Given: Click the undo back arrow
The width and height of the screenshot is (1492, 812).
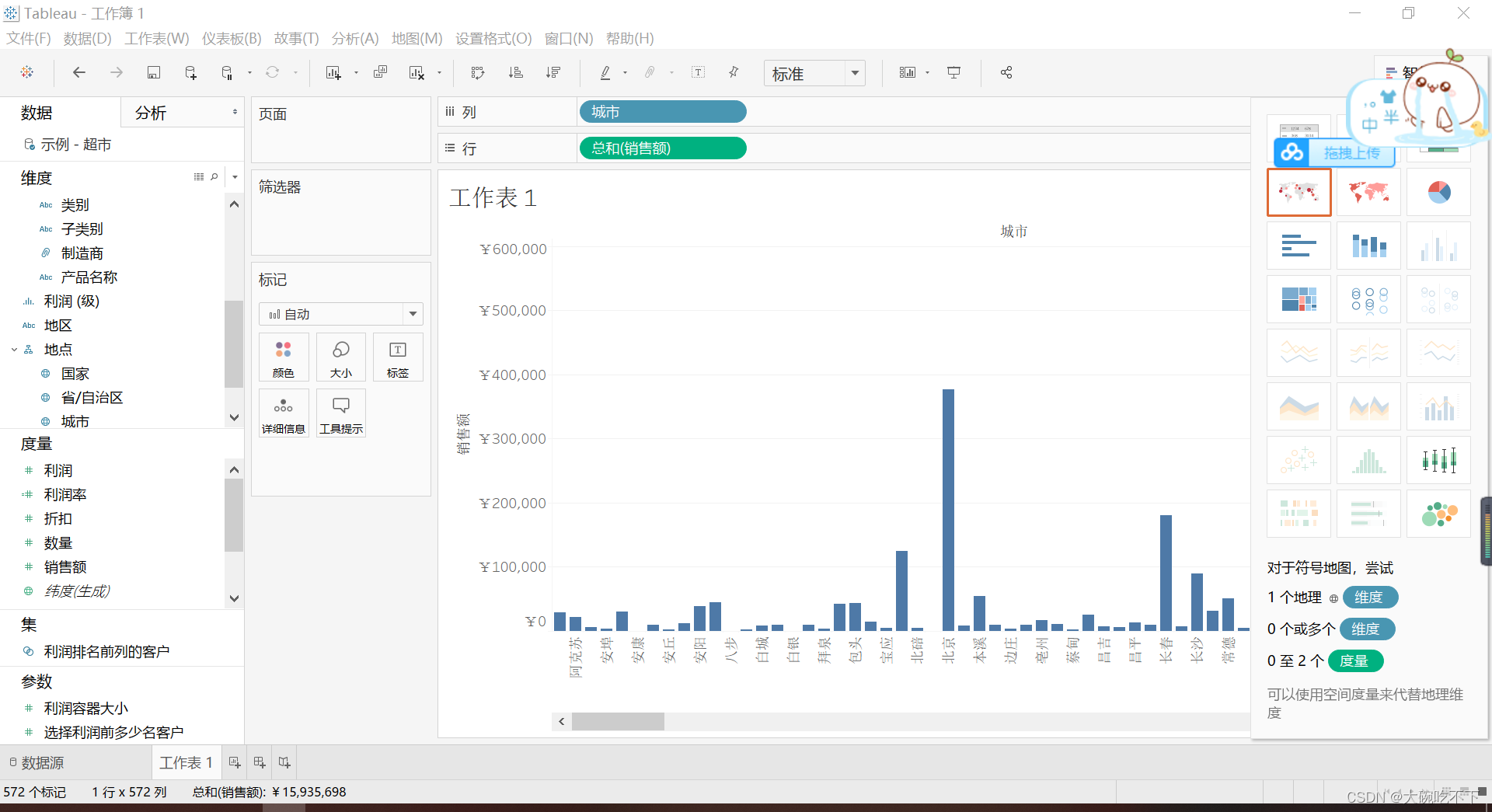Looking at the screenshot, I should [x=78, y=72].
